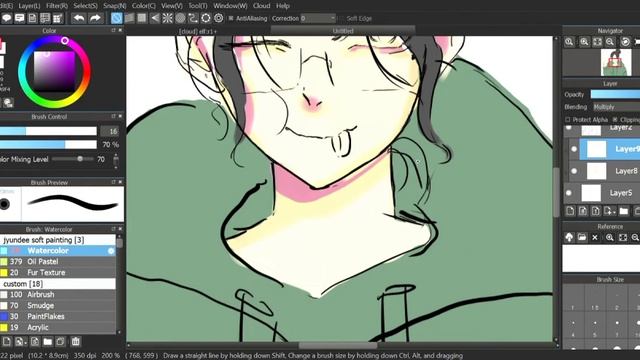Enable the concentric circle snap
The image size is (640, 360).
point(180,18)
